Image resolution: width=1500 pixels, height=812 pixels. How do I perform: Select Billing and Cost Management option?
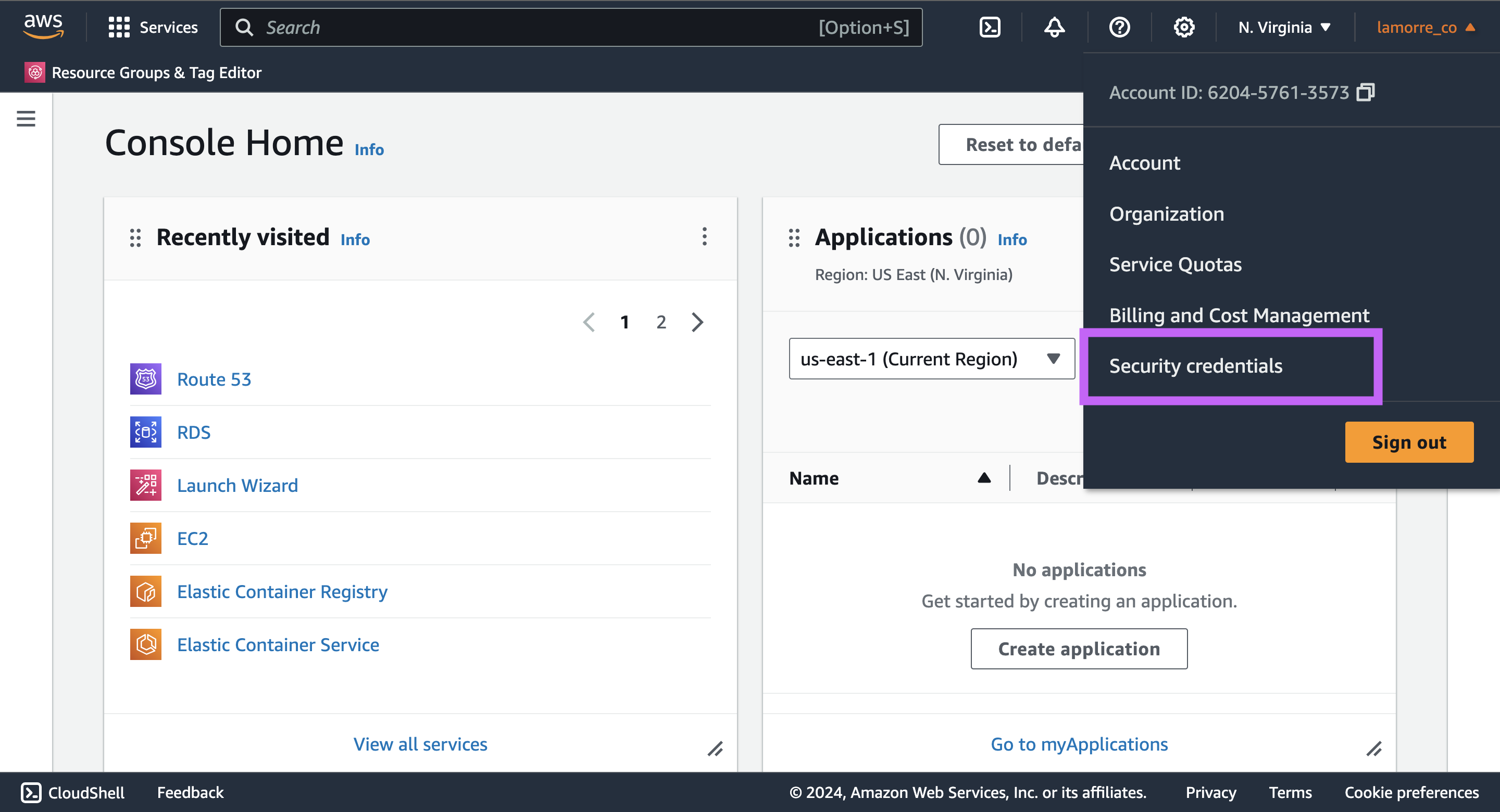tap(1239, 315)
